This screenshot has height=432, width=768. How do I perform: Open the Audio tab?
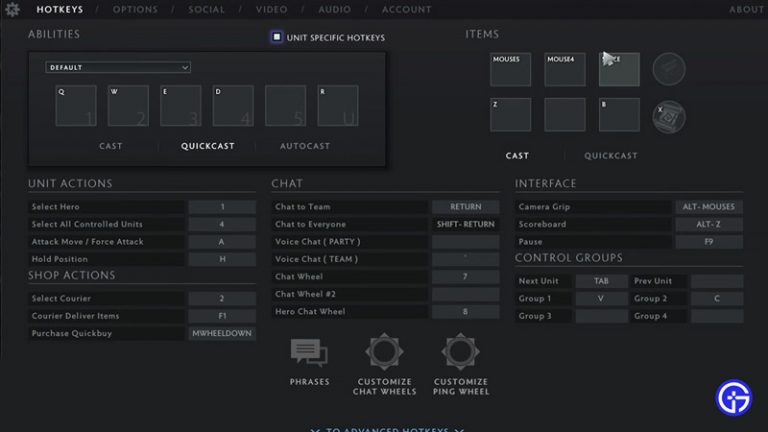pyautogui.click(x=334, y=10)
